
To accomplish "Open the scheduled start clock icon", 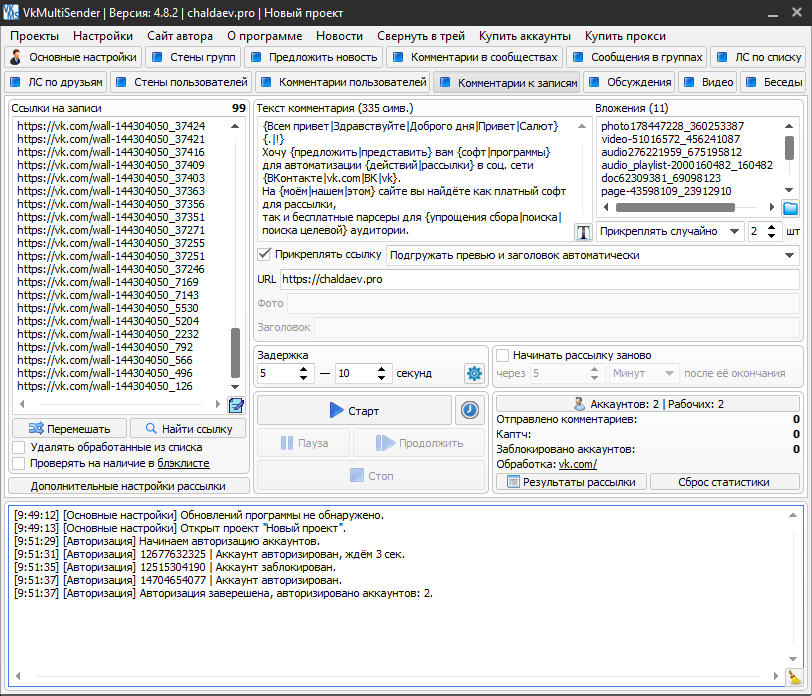I will [468, 410].
